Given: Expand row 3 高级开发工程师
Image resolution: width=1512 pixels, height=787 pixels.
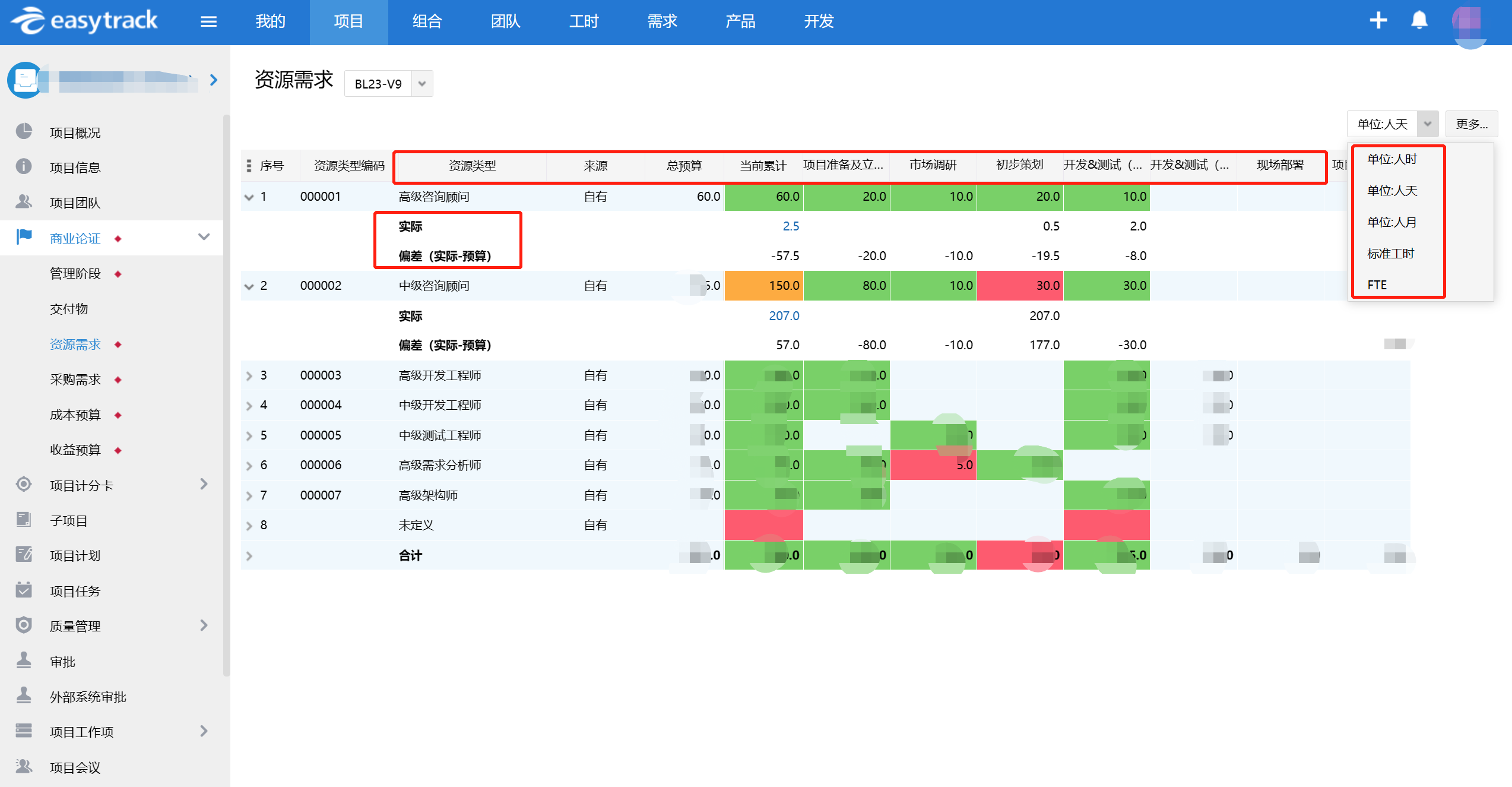Looking at the screenshot, I should coord(249,376).
